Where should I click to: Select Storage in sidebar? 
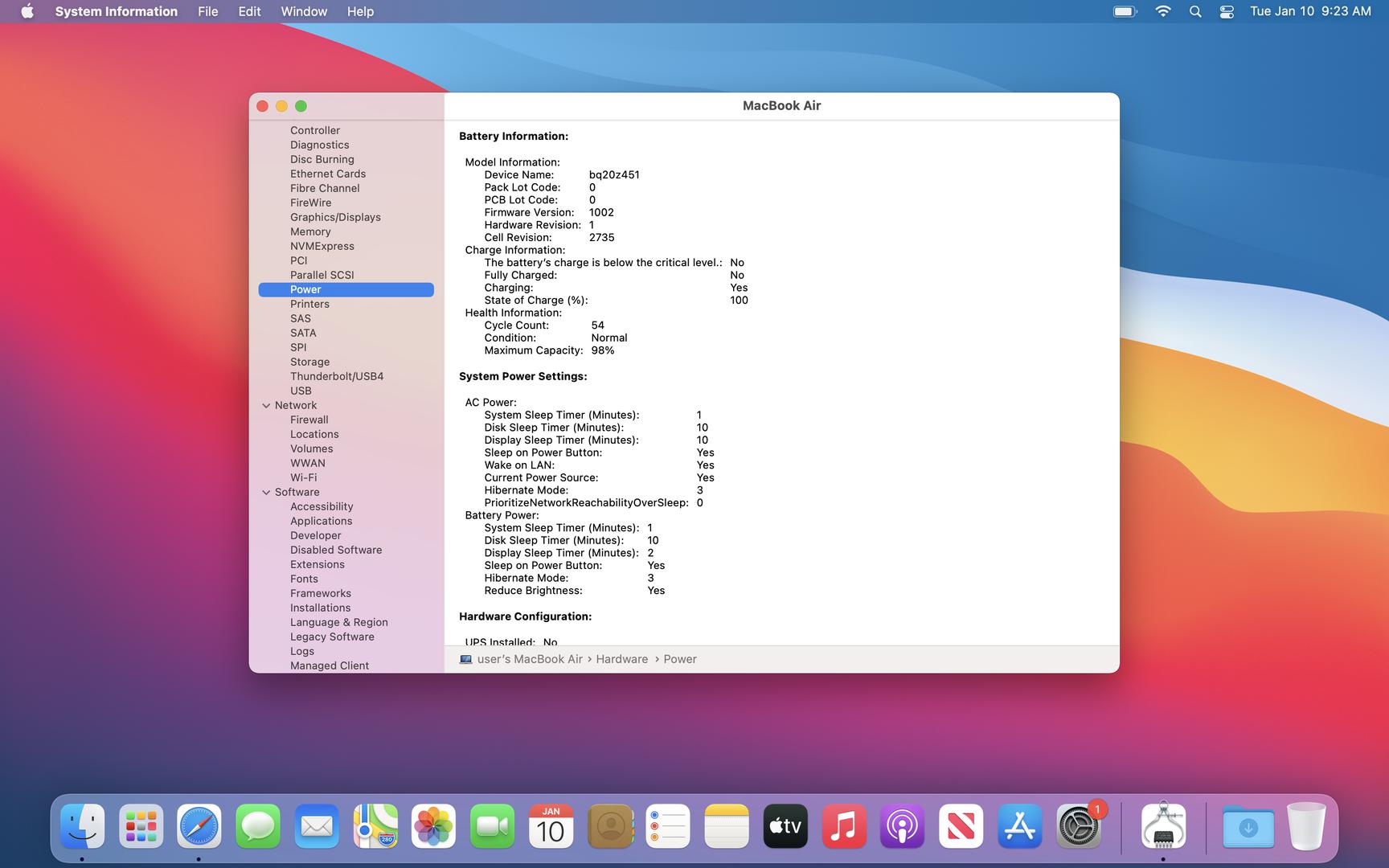pyautogui.click(x=309, y=362)
